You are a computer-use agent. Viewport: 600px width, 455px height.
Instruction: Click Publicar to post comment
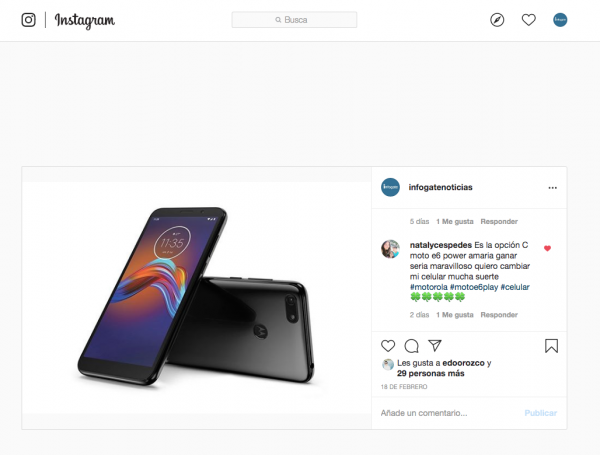540,413
